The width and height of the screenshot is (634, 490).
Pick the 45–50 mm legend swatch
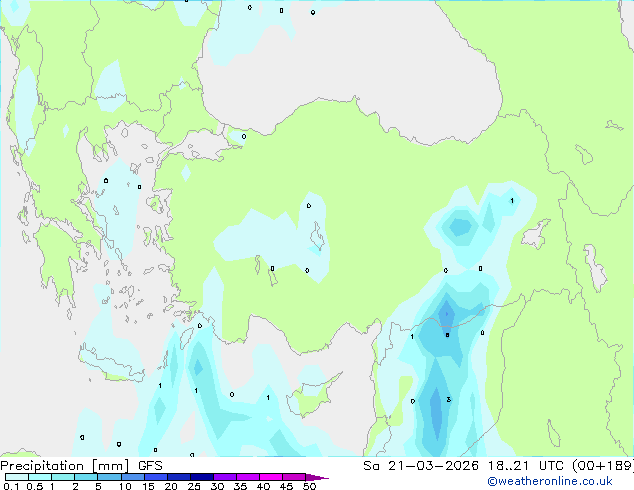[x=294, y=477]
